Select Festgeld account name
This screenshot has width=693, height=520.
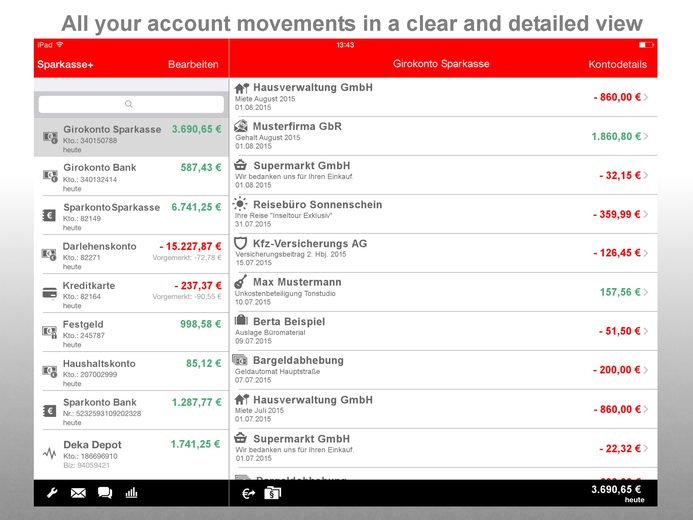(83, 324)
